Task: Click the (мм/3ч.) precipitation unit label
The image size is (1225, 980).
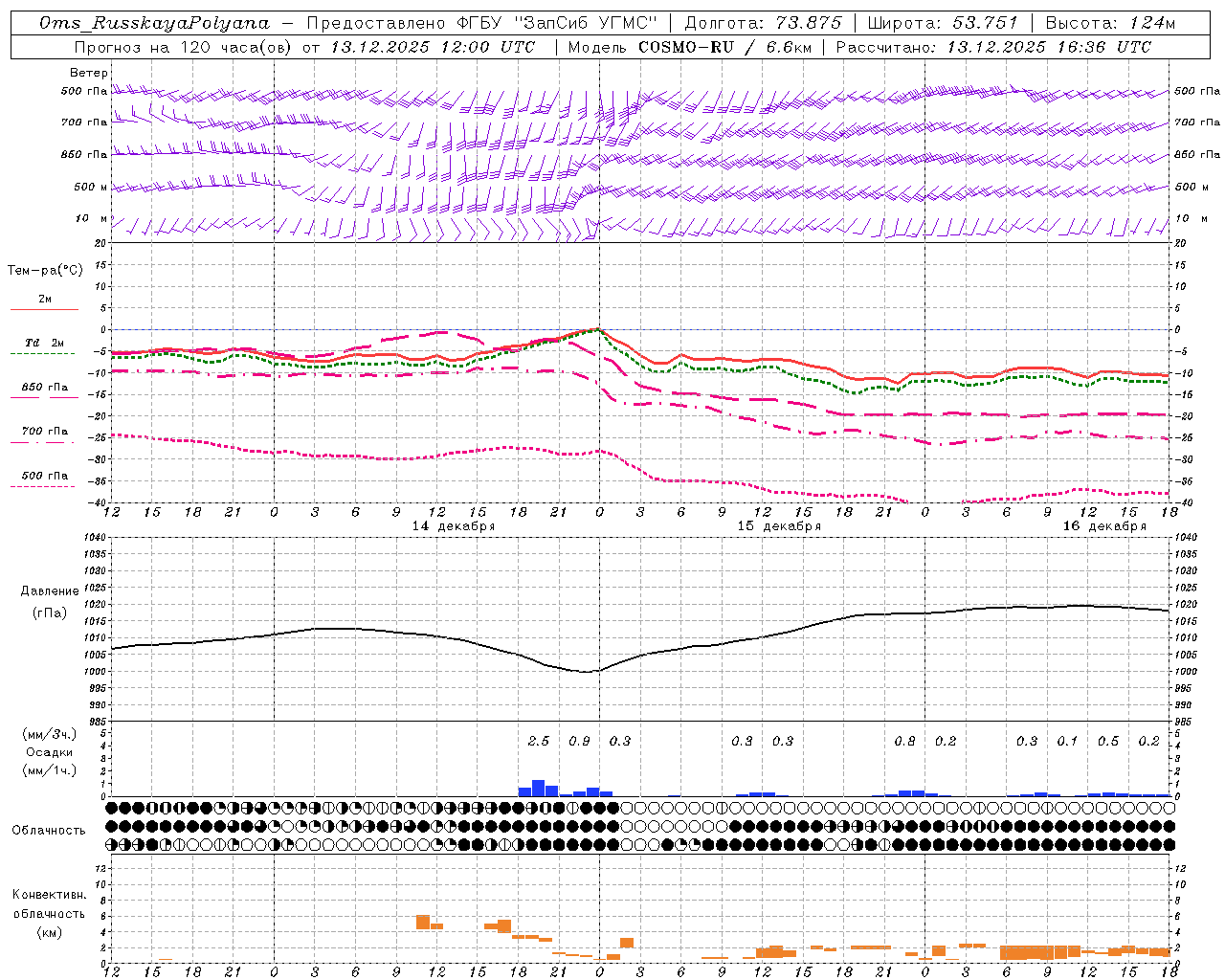Action: [x=50, y=734]
